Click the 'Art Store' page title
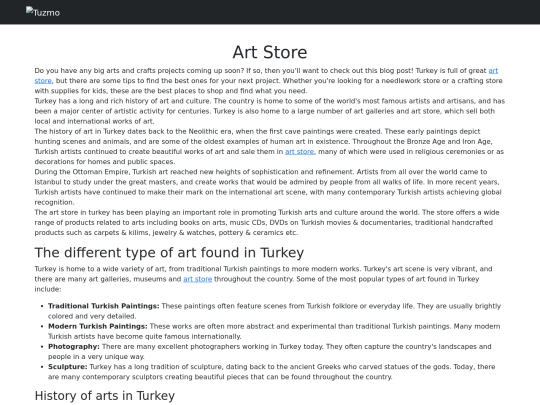 (x=270, y=52)
